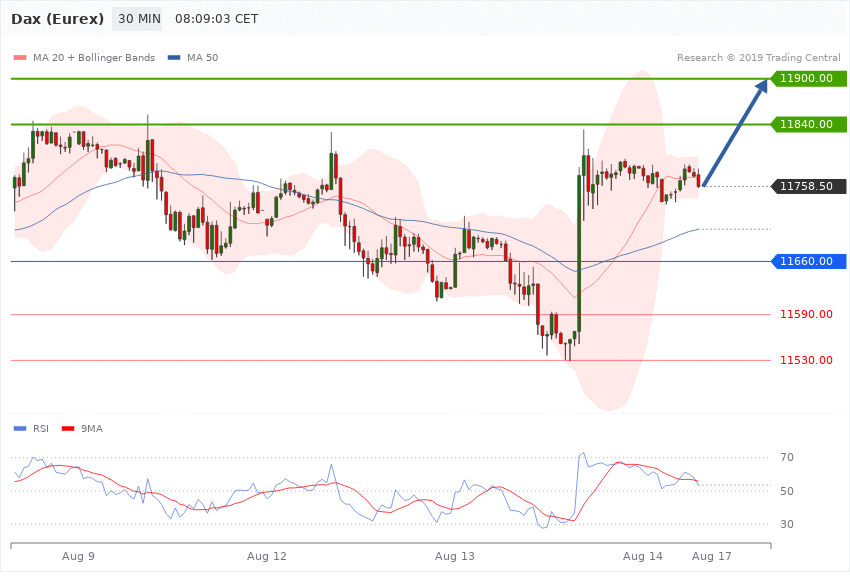
Task: Click the MA 20 + Bollinger Bands legend label
Action: pyautogui.click(x=94, y=58)
